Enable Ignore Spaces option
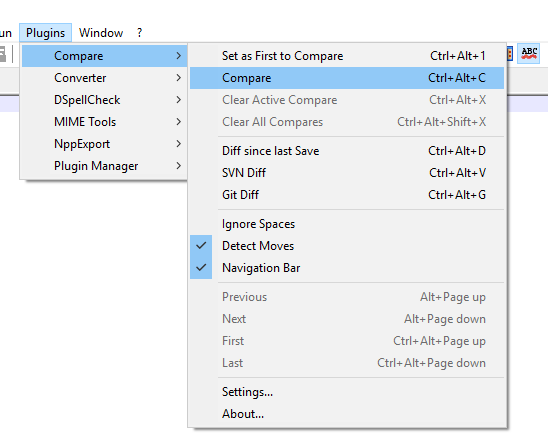Screen dimensions: 548x446 point(347,224)
